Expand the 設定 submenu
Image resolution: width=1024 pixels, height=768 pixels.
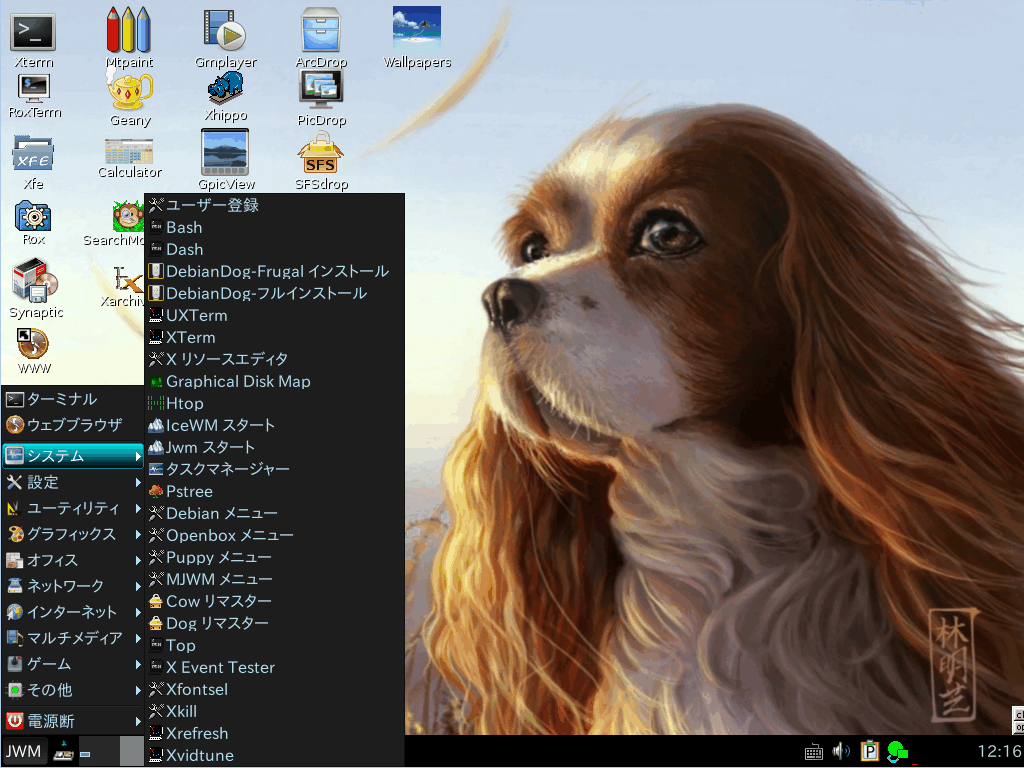[72, 482]
